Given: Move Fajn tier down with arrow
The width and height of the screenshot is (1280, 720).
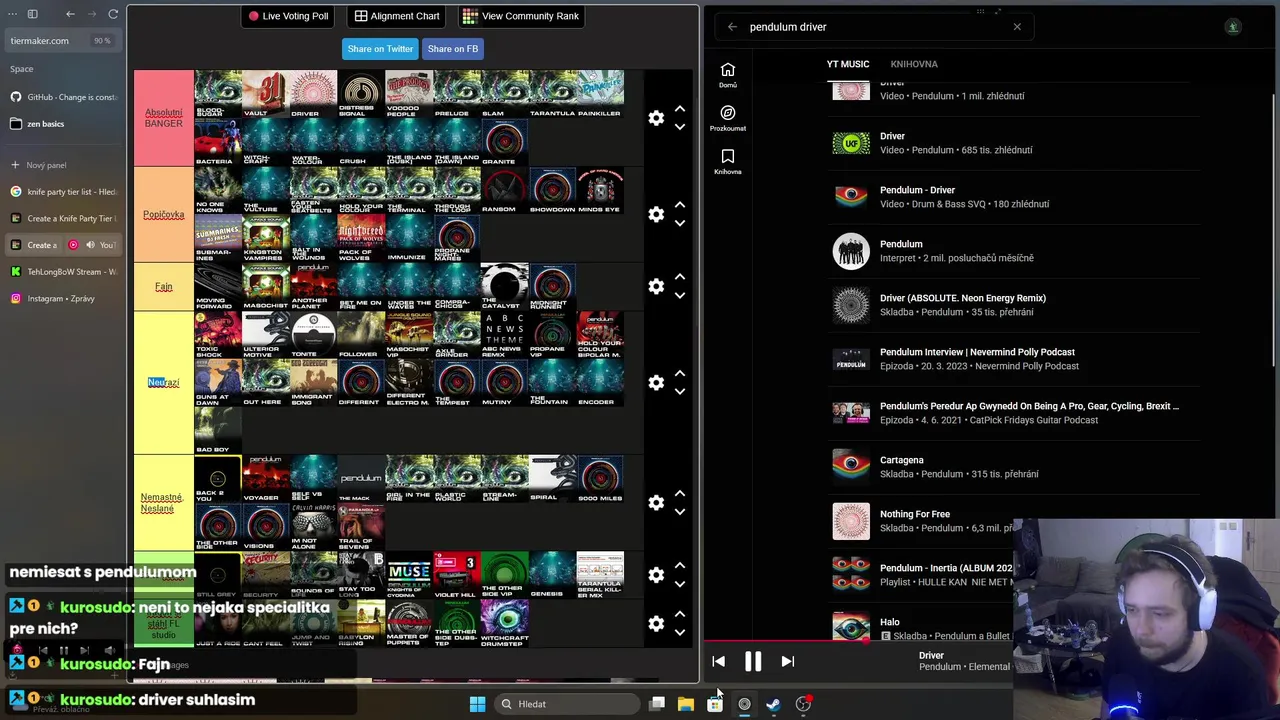Looking at the screenshot, I should point(680,295).
